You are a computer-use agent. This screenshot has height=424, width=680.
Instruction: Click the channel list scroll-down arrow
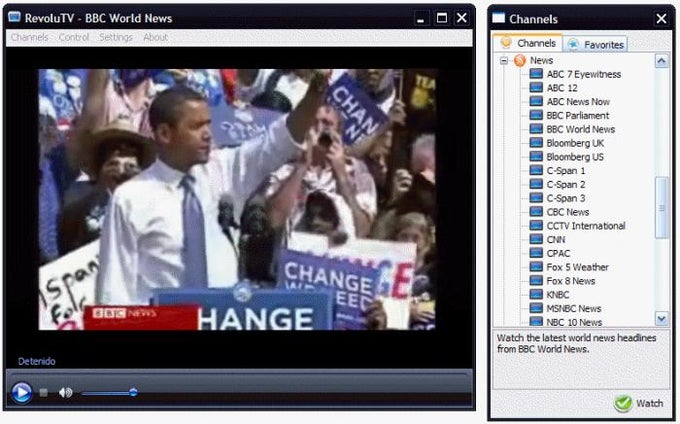click(x=661, y=319)
